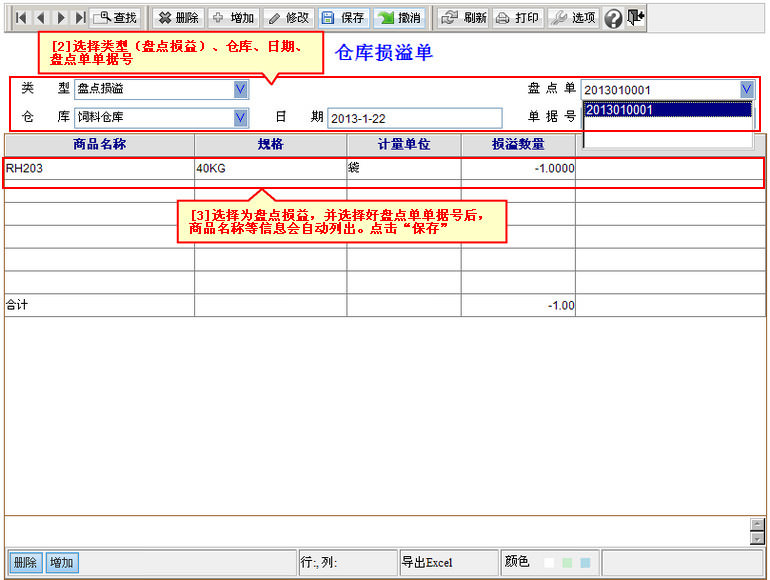Click the next record arrow
The height and width of the screenshot is (580, 770).
click(61, 18)
